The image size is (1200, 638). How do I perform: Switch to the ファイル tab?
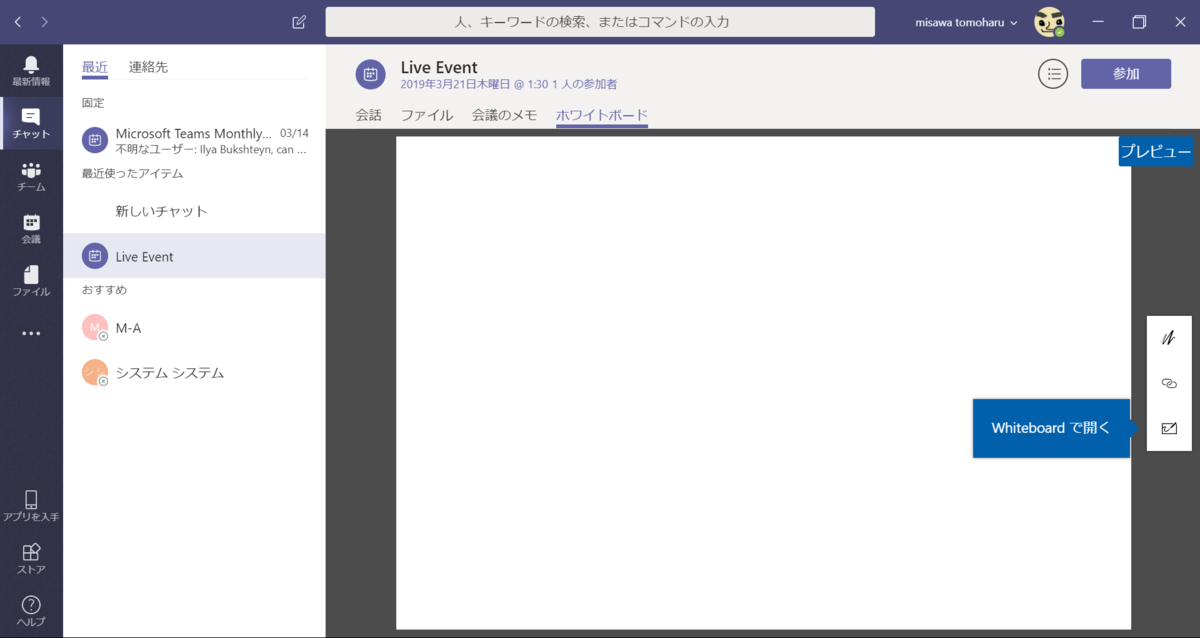pyautogui.click(x=427, y=115)
